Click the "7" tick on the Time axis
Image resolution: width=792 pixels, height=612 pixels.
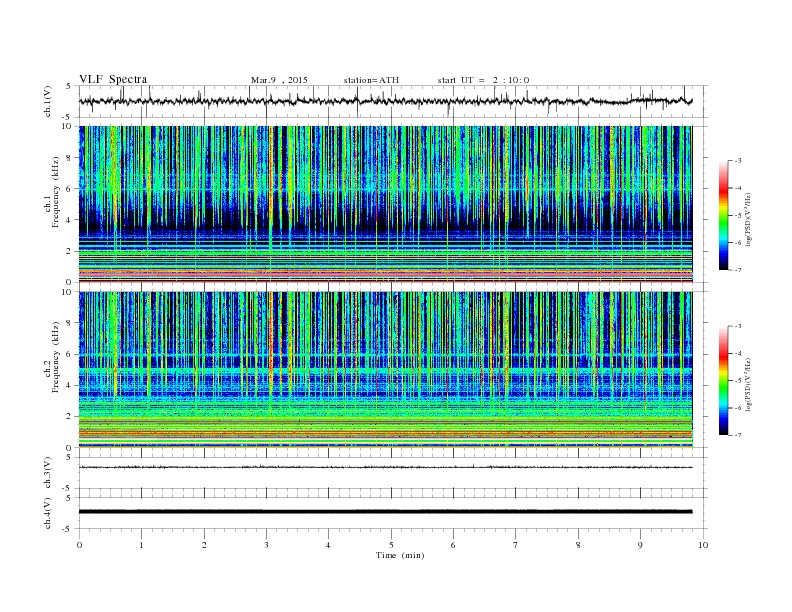[516, 545]
